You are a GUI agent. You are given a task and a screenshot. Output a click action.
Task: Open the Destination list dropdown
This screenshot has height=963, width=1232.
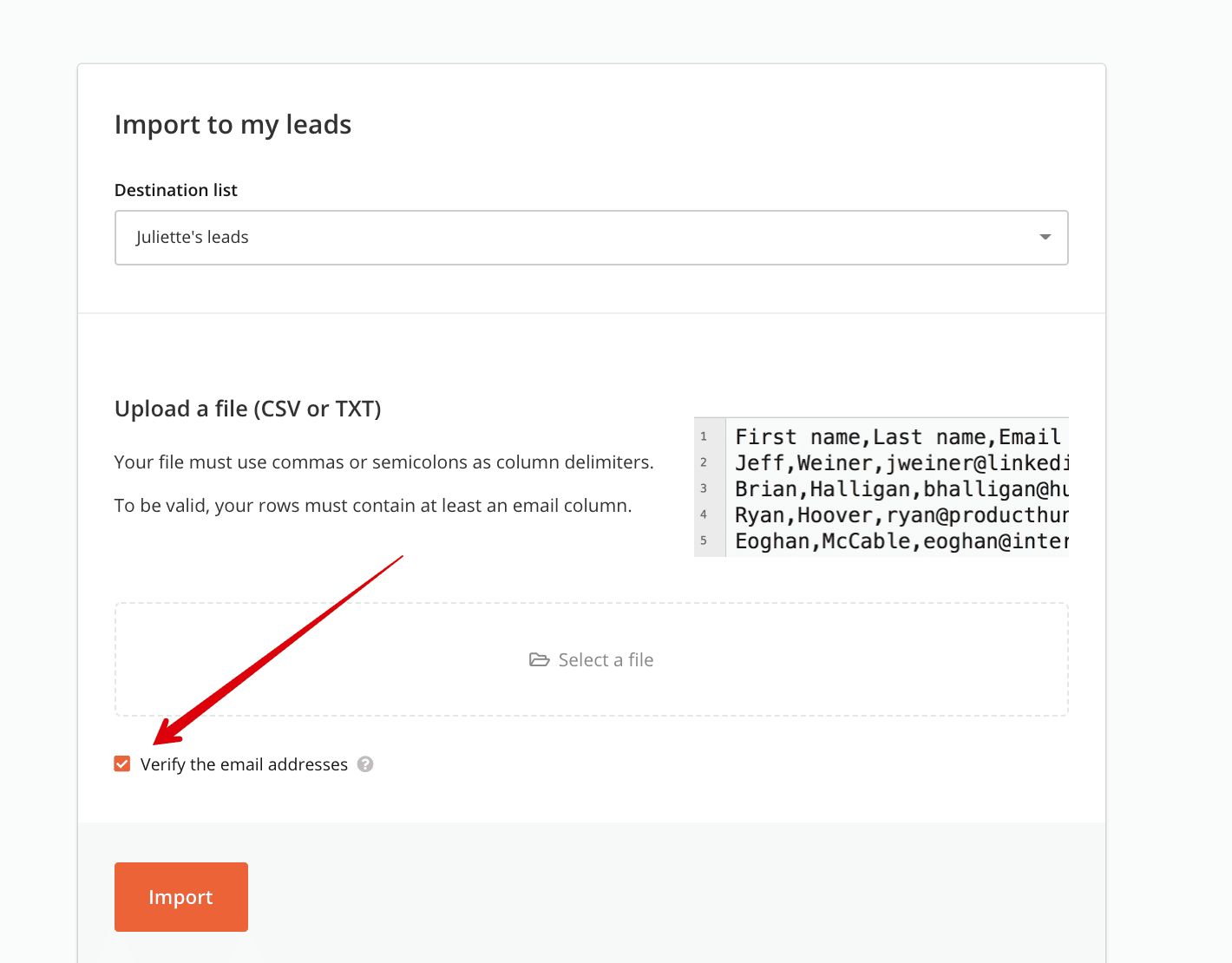point(591,238)
